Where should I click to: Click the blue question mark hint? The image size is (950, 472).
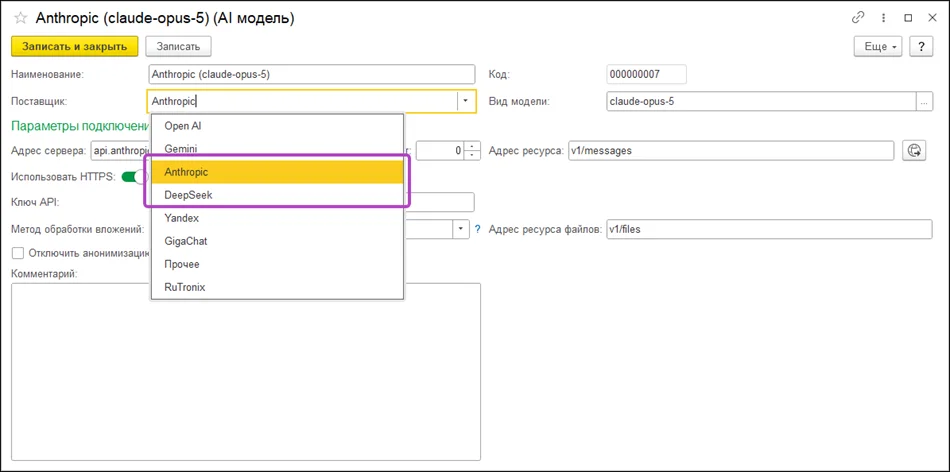(477, 230)
